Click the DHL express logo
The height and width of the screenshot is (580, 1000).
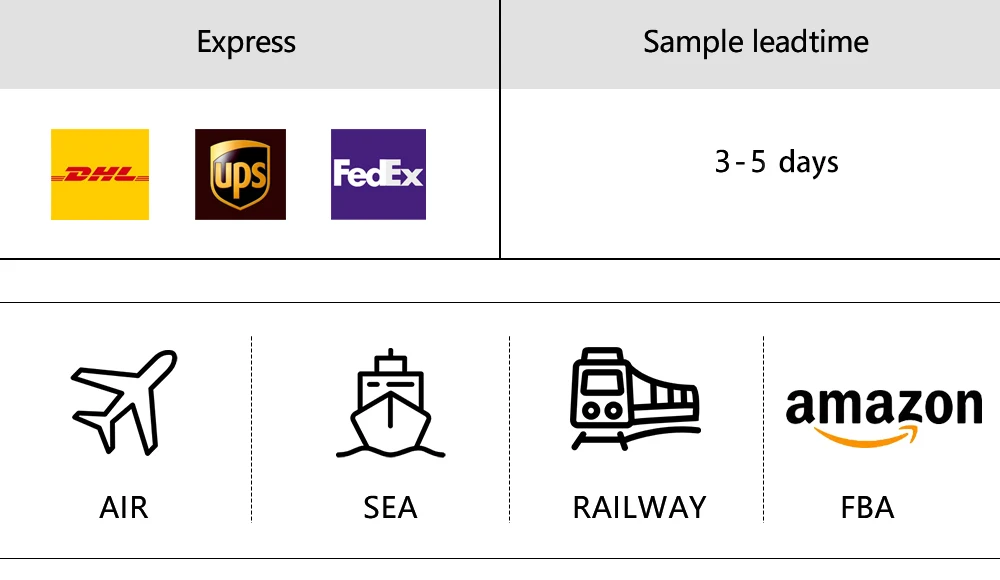[100, 174]
